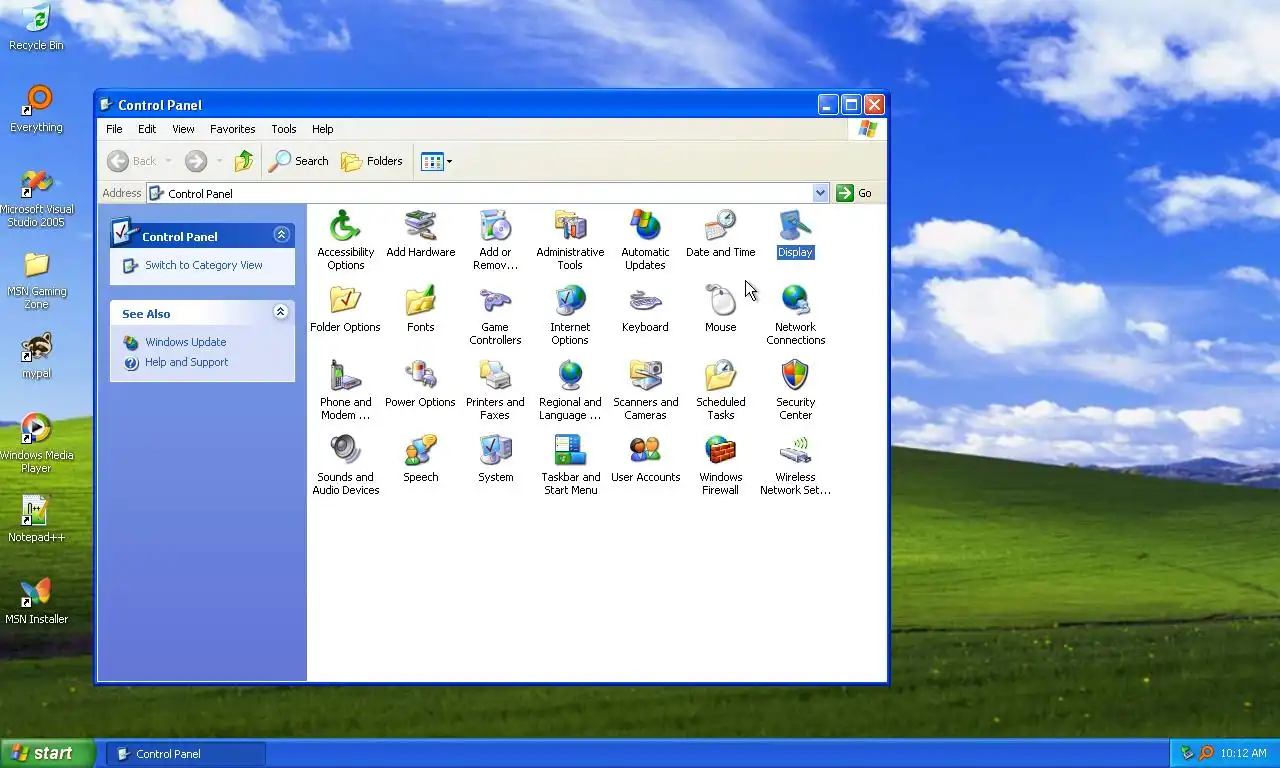This screenshot has height=768, width=1280.
Task: Expand the Address bar dropdown
Action: coord(820,193)
